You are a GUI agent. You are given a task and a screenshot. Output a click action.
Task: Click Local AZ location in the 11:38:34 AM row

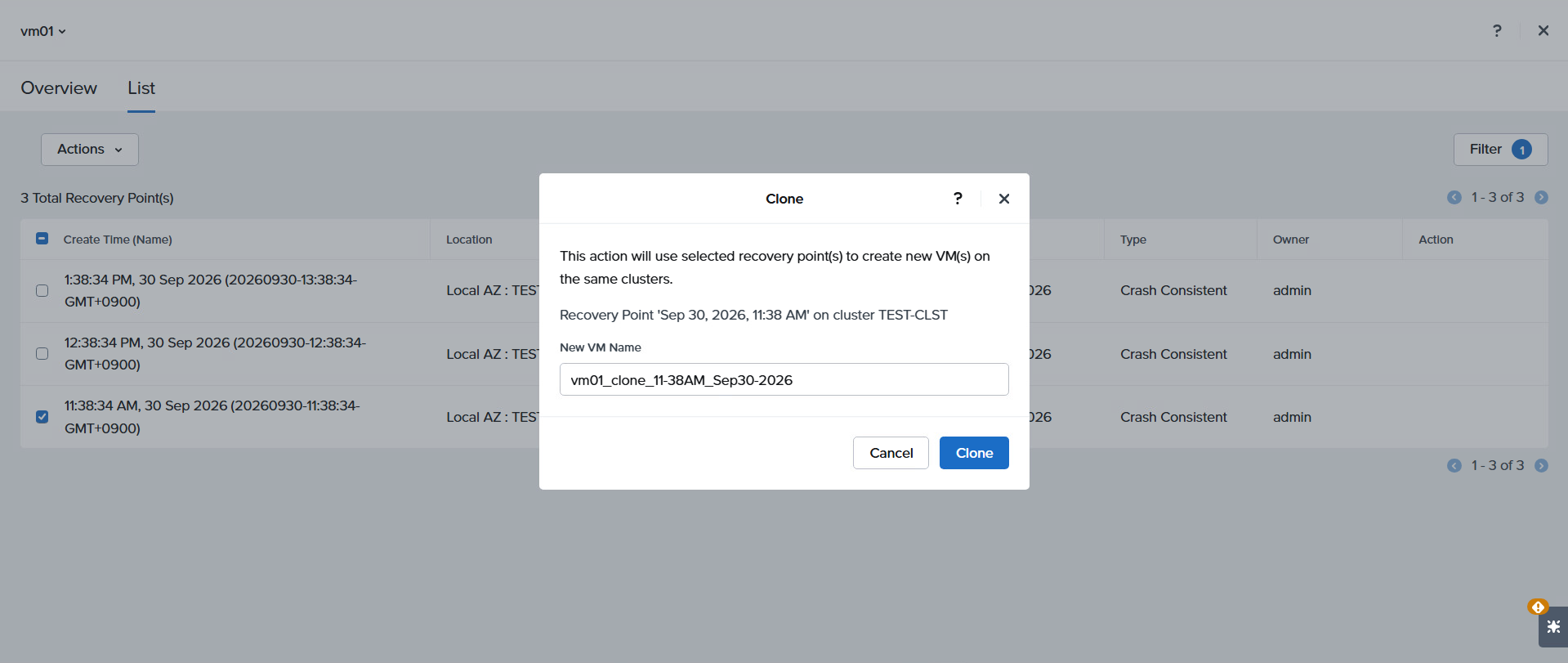(x=492, y=417)
